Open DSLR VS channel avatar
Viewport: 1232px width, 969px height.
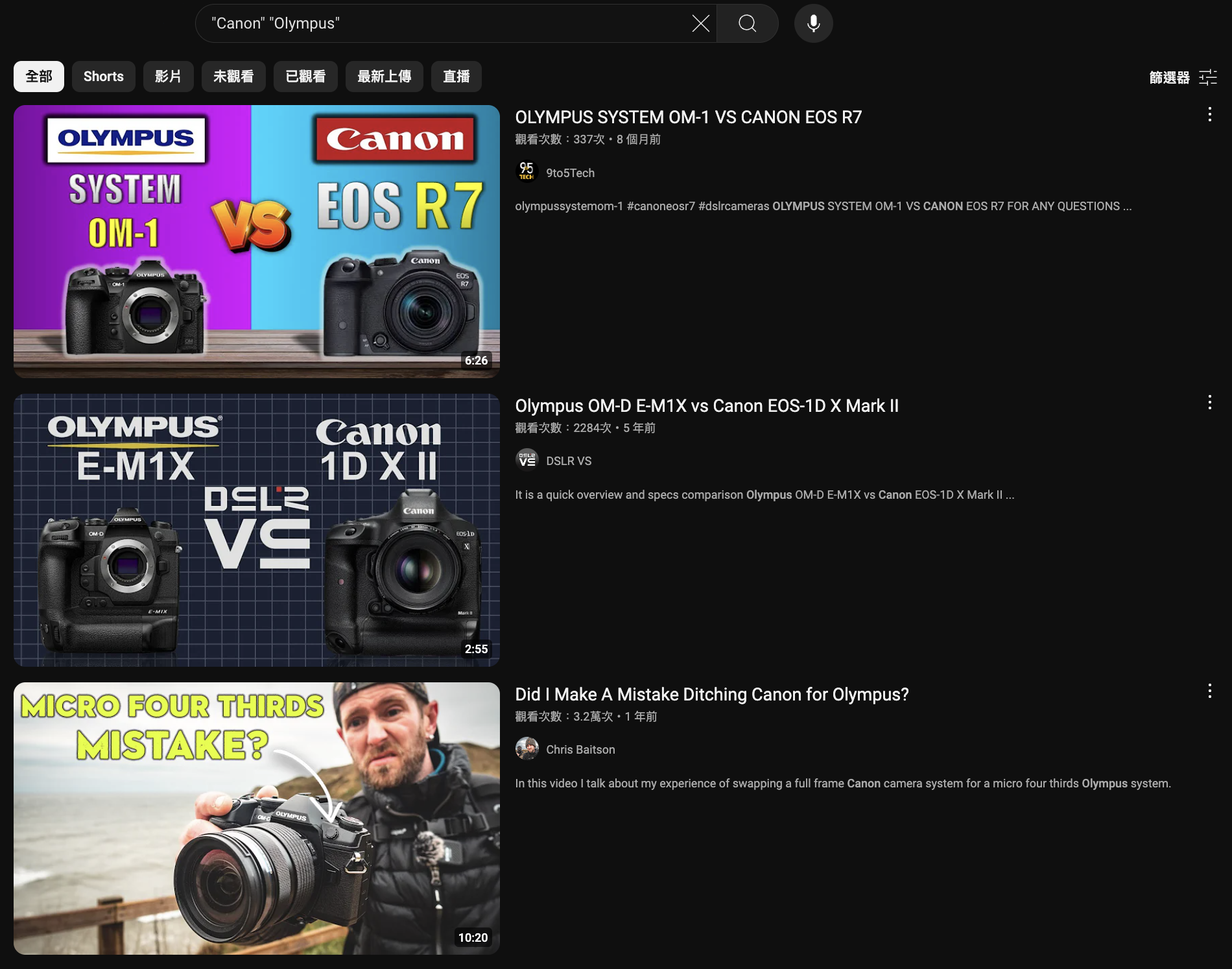[x=527, y=460]
